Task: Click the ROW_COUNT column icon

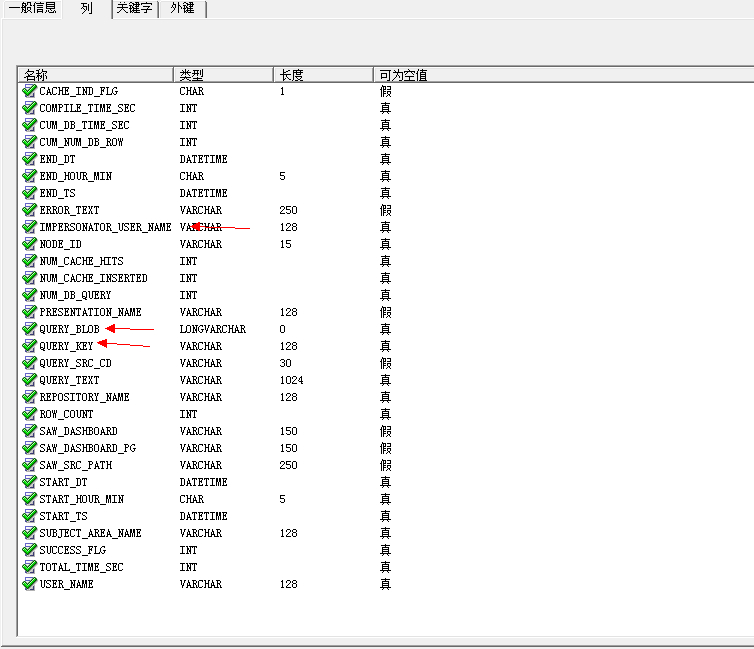Action: tap(29, 413)
